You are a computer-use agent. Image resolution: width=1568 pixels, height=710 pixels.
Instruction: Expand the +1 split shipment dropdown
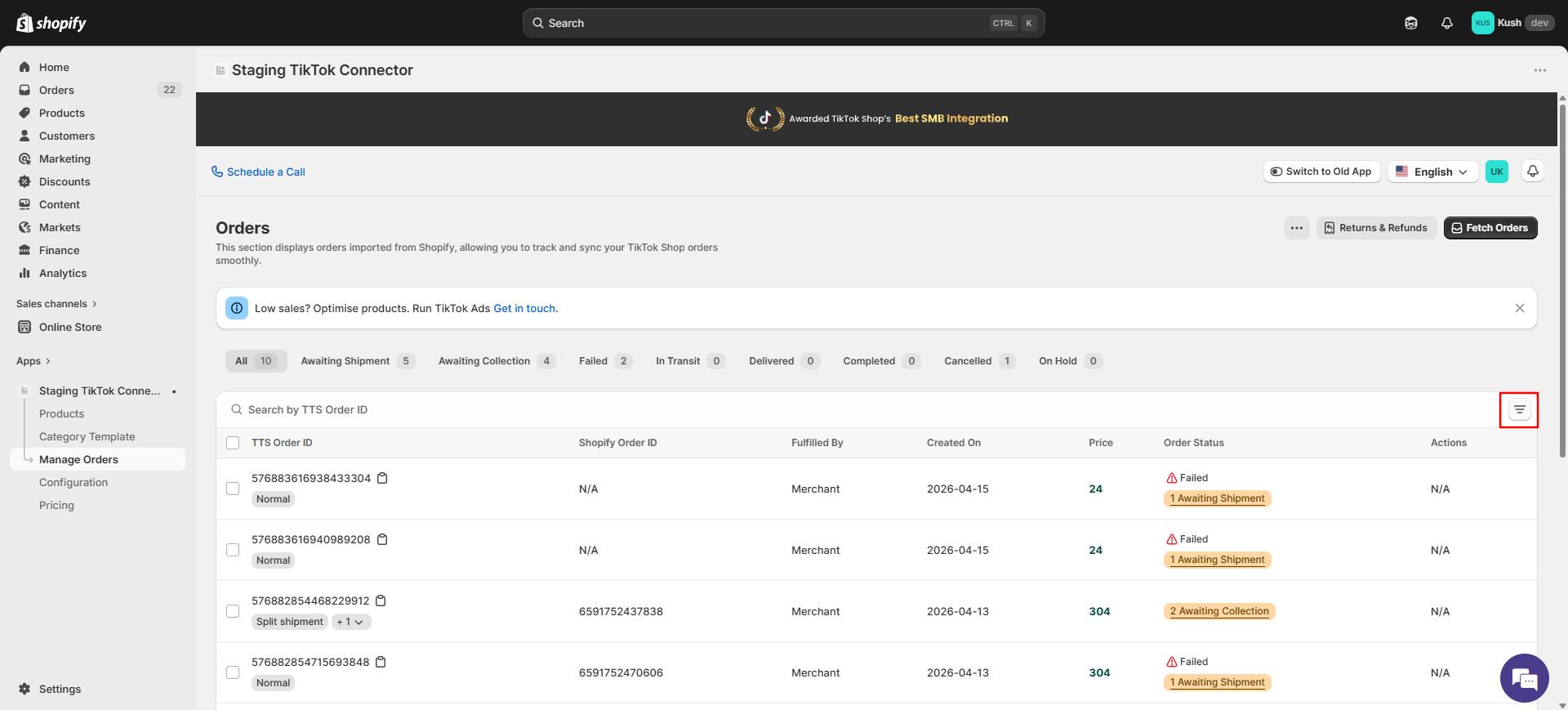351,622
